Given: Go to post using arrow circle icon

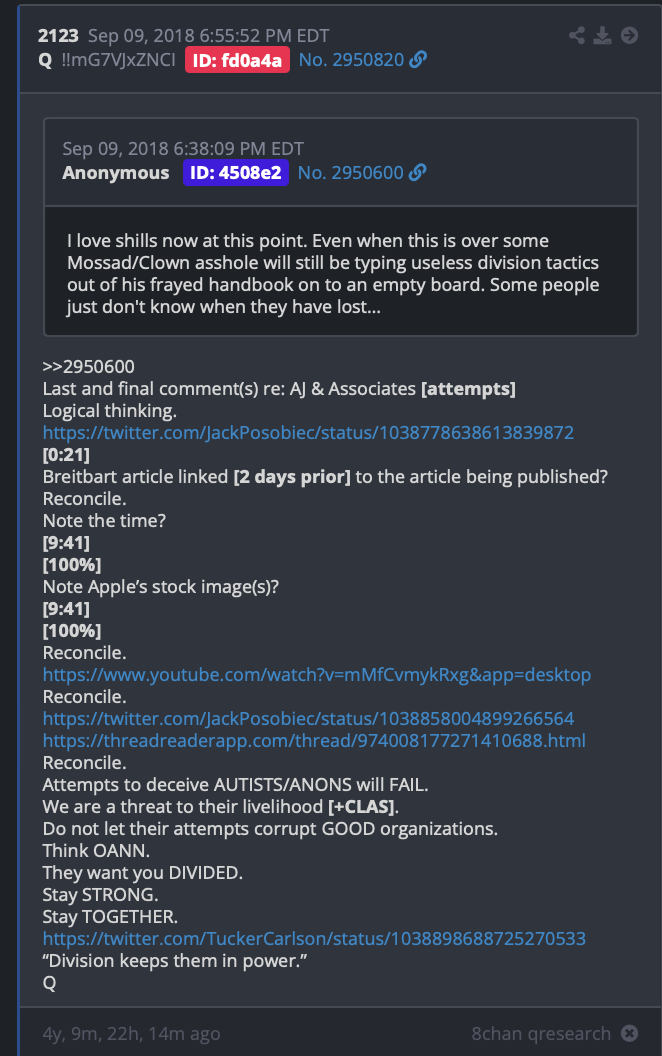Looking at the screenshot, I should 630,35.
